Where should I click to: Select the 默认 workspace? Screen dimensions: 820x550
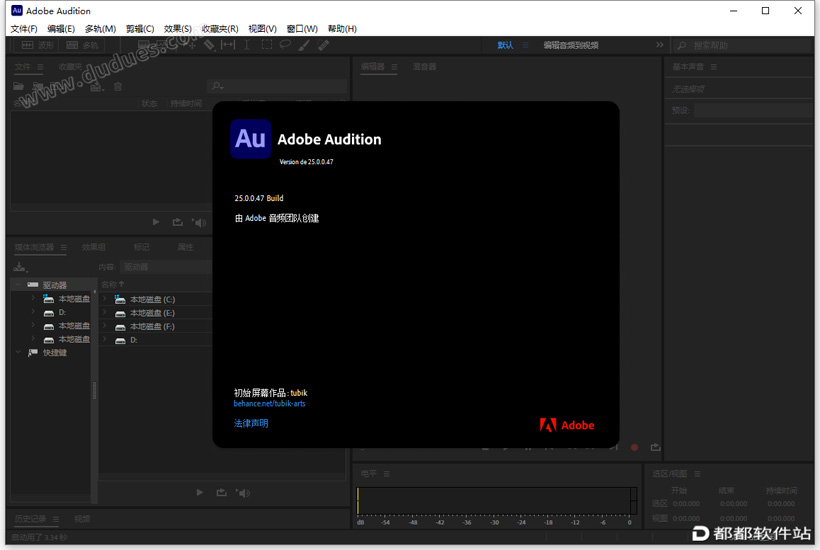[505, 45]
